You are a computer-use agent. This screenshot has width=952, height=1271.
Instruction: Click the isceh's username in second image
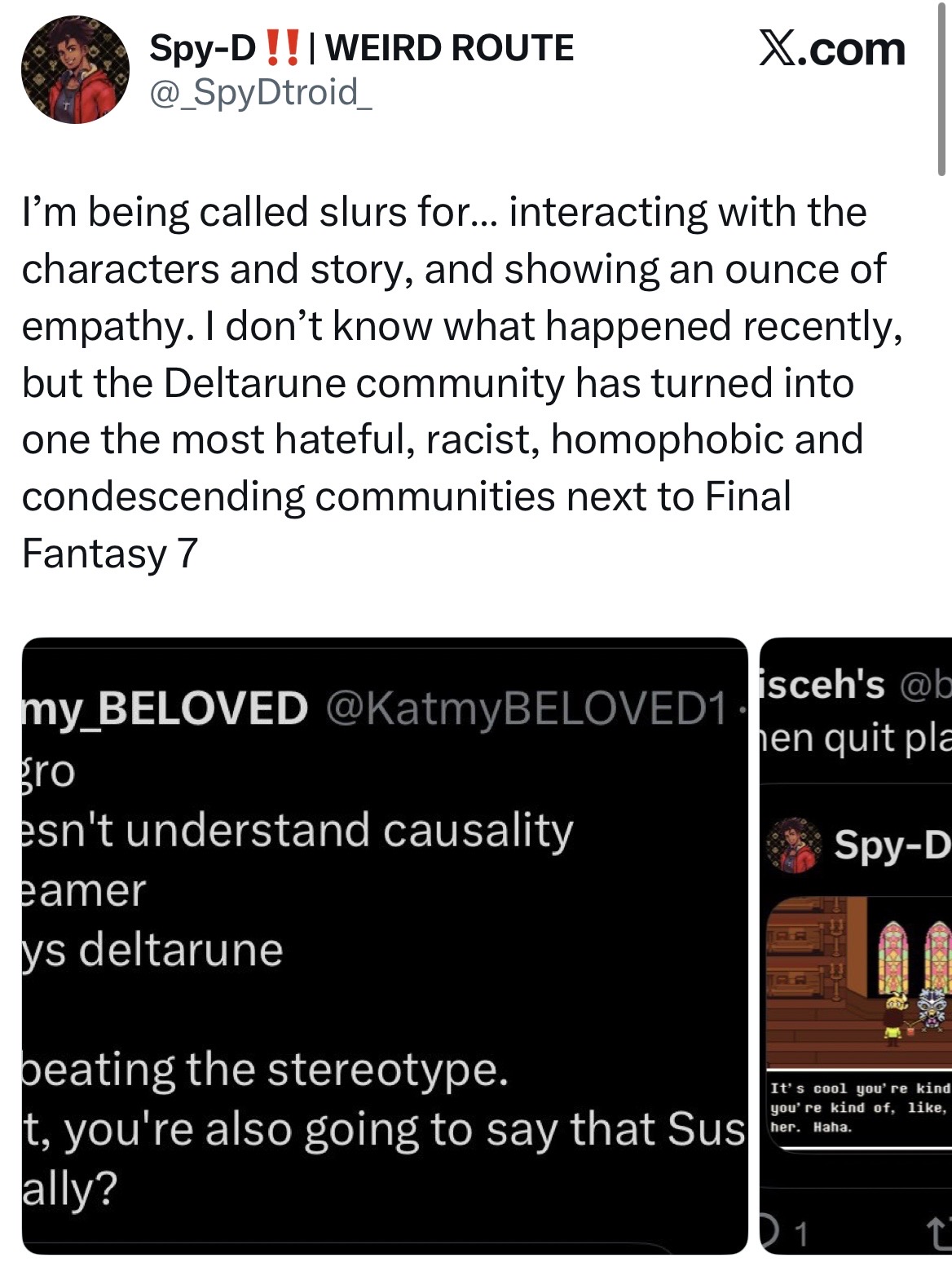(x=822, y=683)
